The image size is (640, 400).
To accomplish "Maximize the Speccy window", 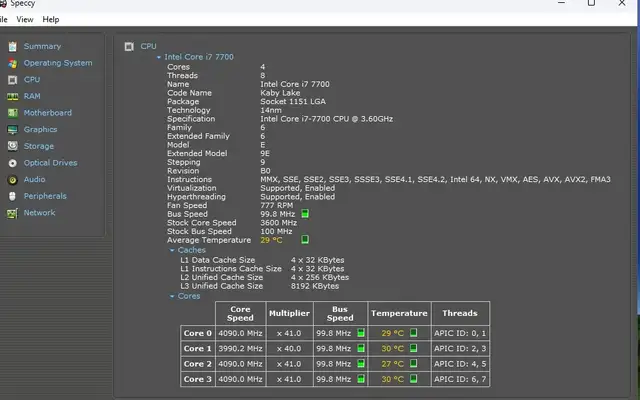I will (x=591, y=3).
